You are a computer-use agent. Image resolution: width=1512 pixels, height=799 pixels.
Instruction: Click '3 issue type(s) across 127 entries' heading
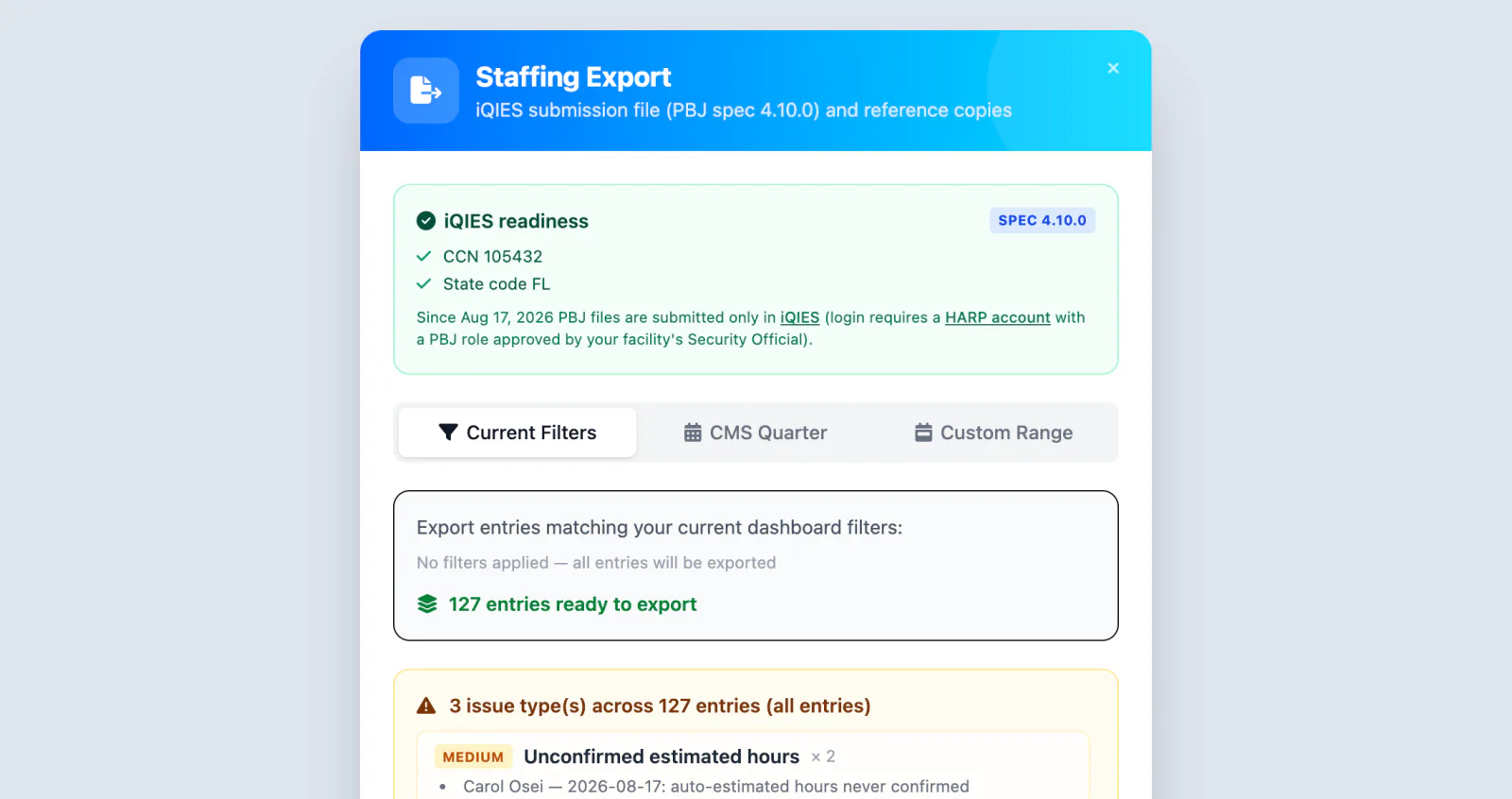(660, 705)
